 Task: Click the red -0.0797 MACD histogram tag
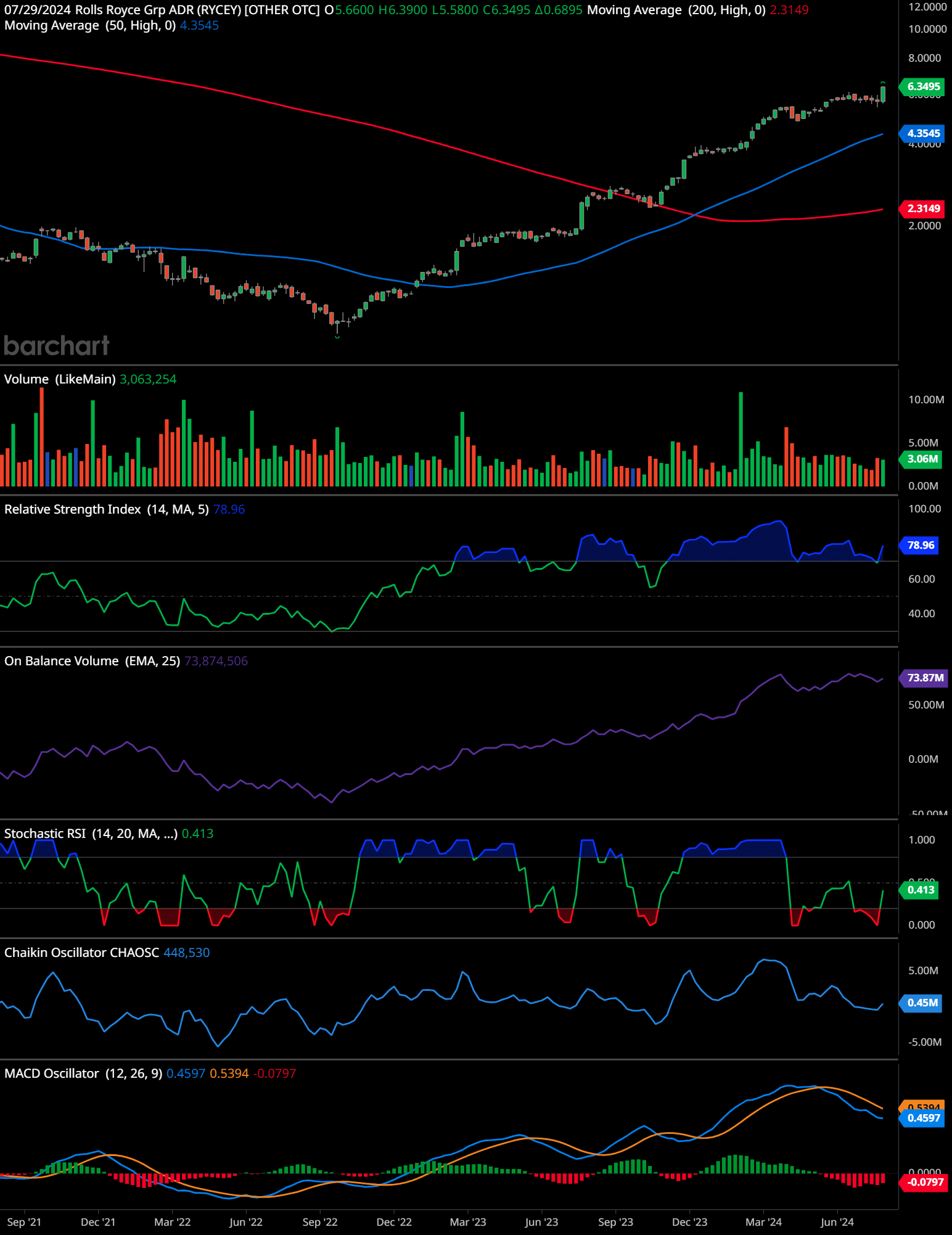[x=924, y=1182]
